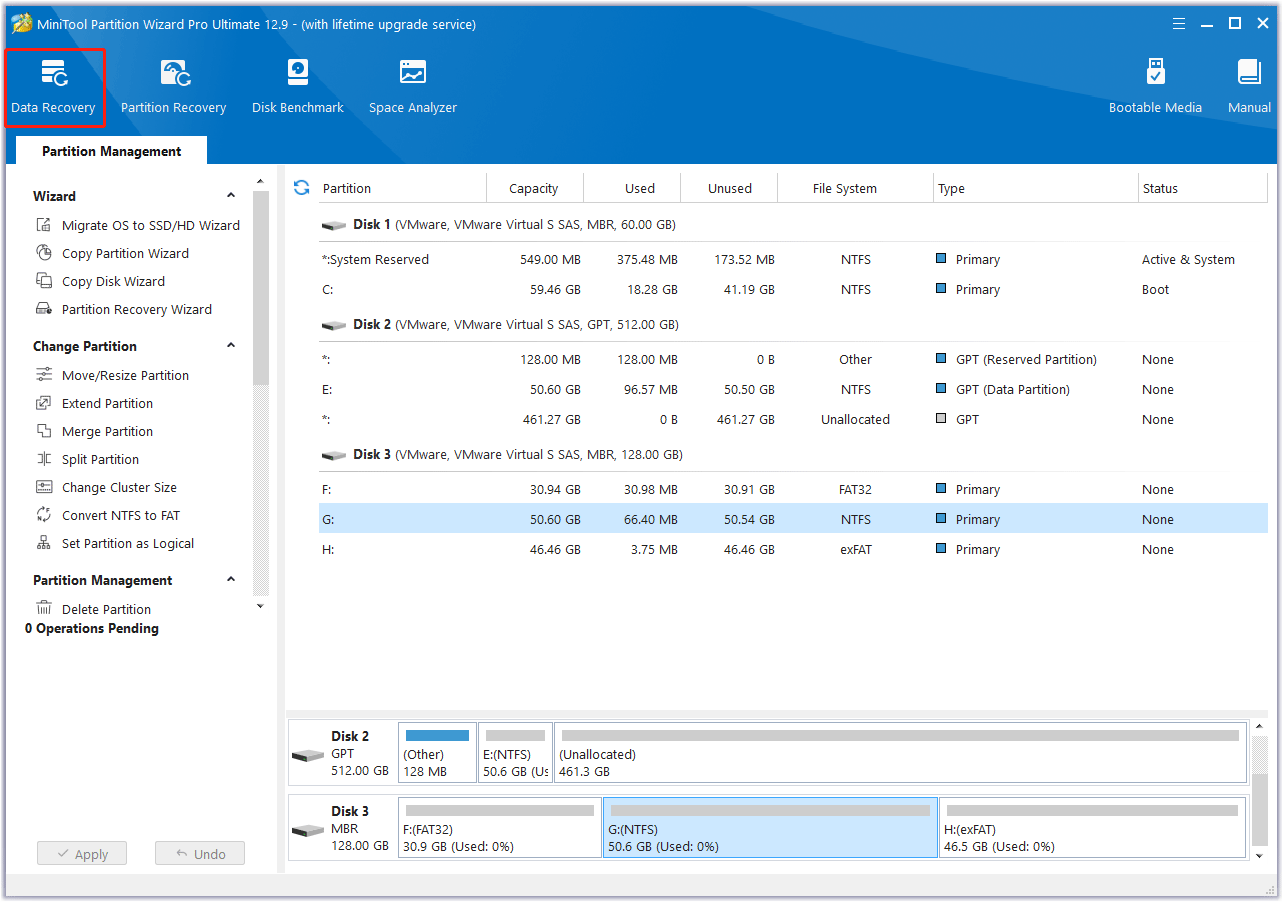Select Disk 2 header row in table

point(793,324)
